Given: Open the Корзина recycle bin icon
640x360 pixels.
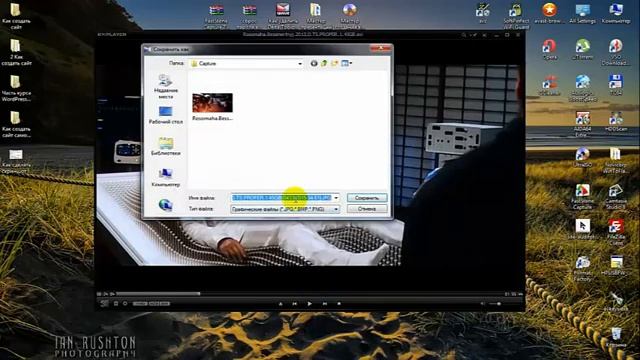Looking at the screenshot, I should pyautogui.click(x=616, y=338).
